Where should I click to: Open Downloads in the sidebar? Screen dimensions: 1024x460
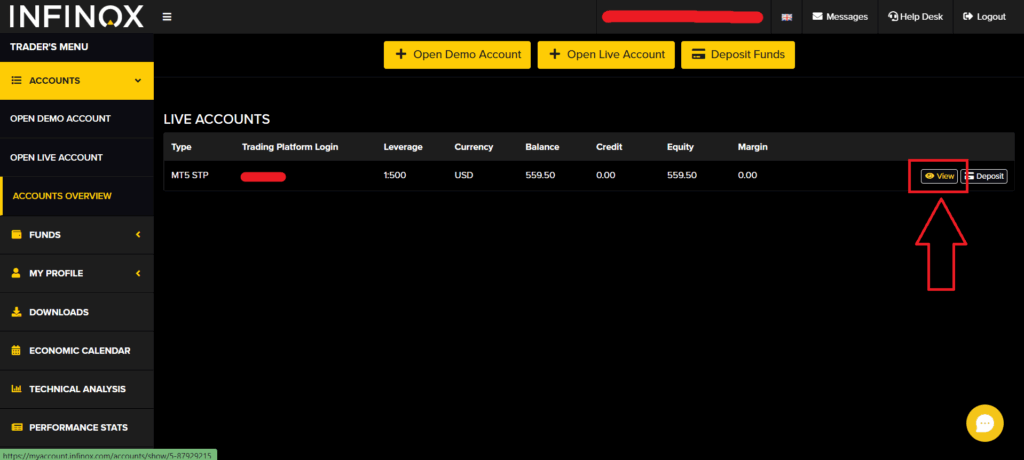(x=59, y=312)
